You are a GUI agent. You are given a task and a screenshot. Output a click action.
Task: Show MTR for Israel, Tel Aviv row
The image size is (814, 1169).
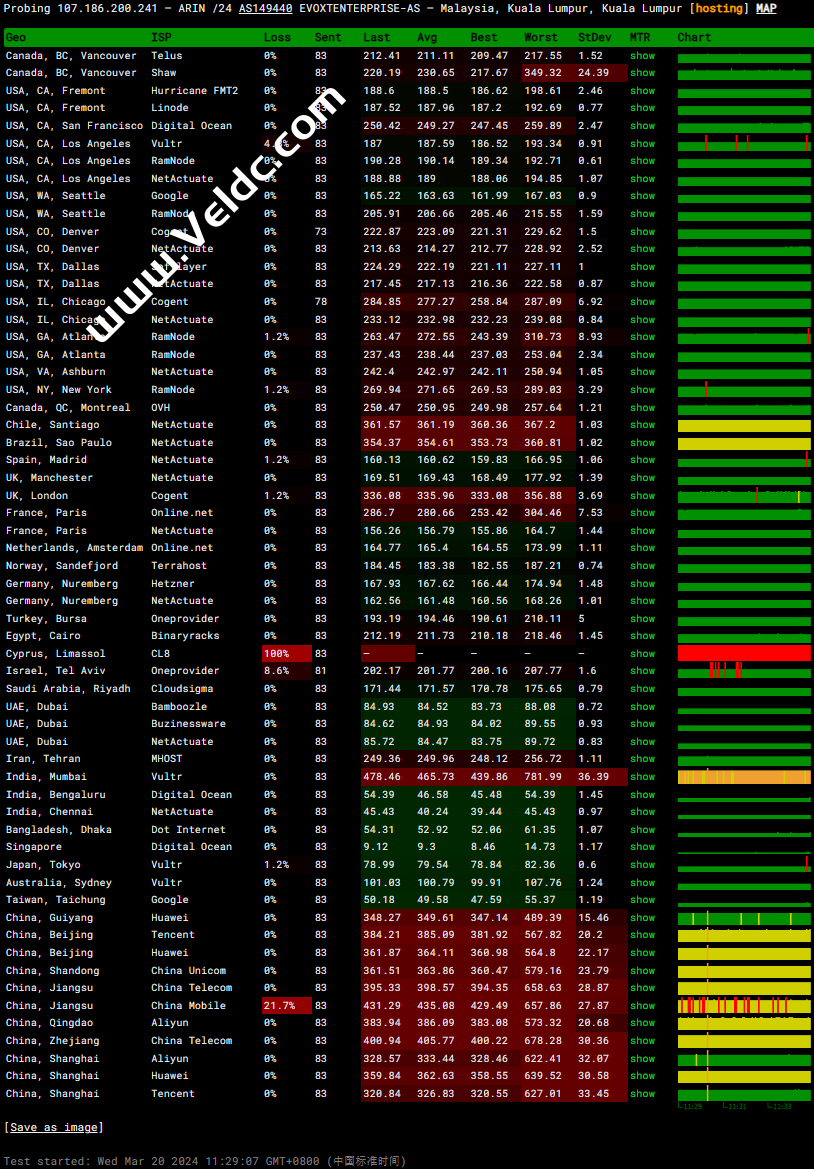(x=643, y=670)
